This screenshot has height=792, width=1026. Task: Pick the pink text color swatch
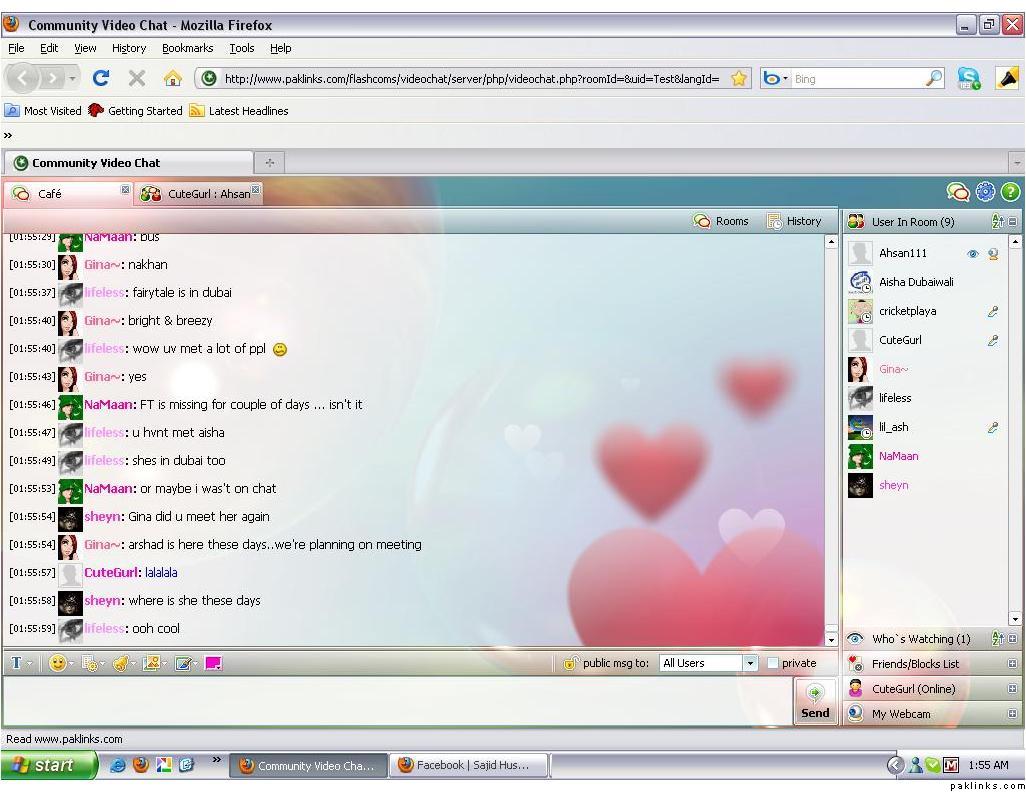tap(213, 663)
